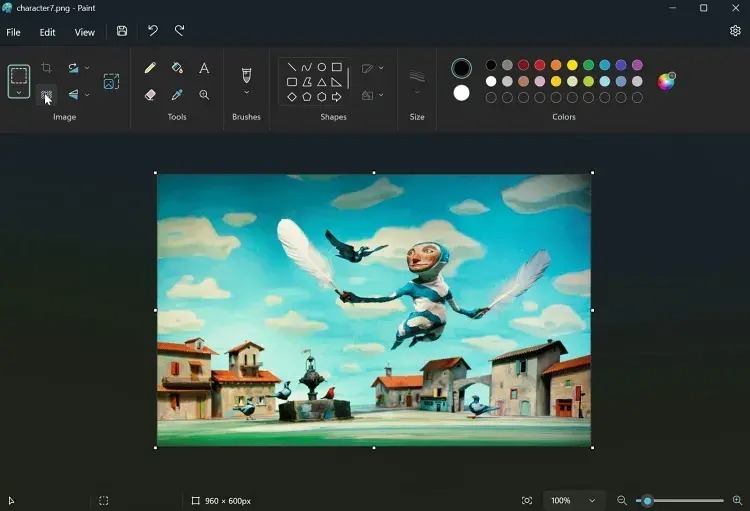Image resolution: width=750 pixels, height=511 pixels.
Task: Choose the Triangle shape
Action: point(322,82)
